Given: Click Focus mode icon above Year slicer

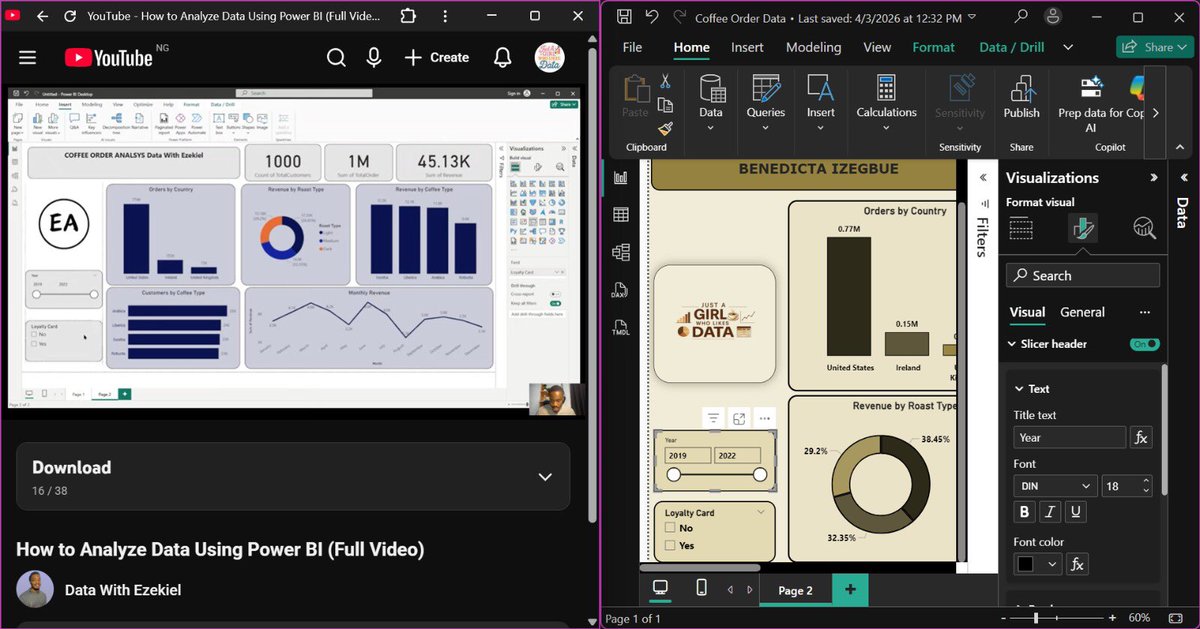Looking at the screenshot, I should [739, 417].
